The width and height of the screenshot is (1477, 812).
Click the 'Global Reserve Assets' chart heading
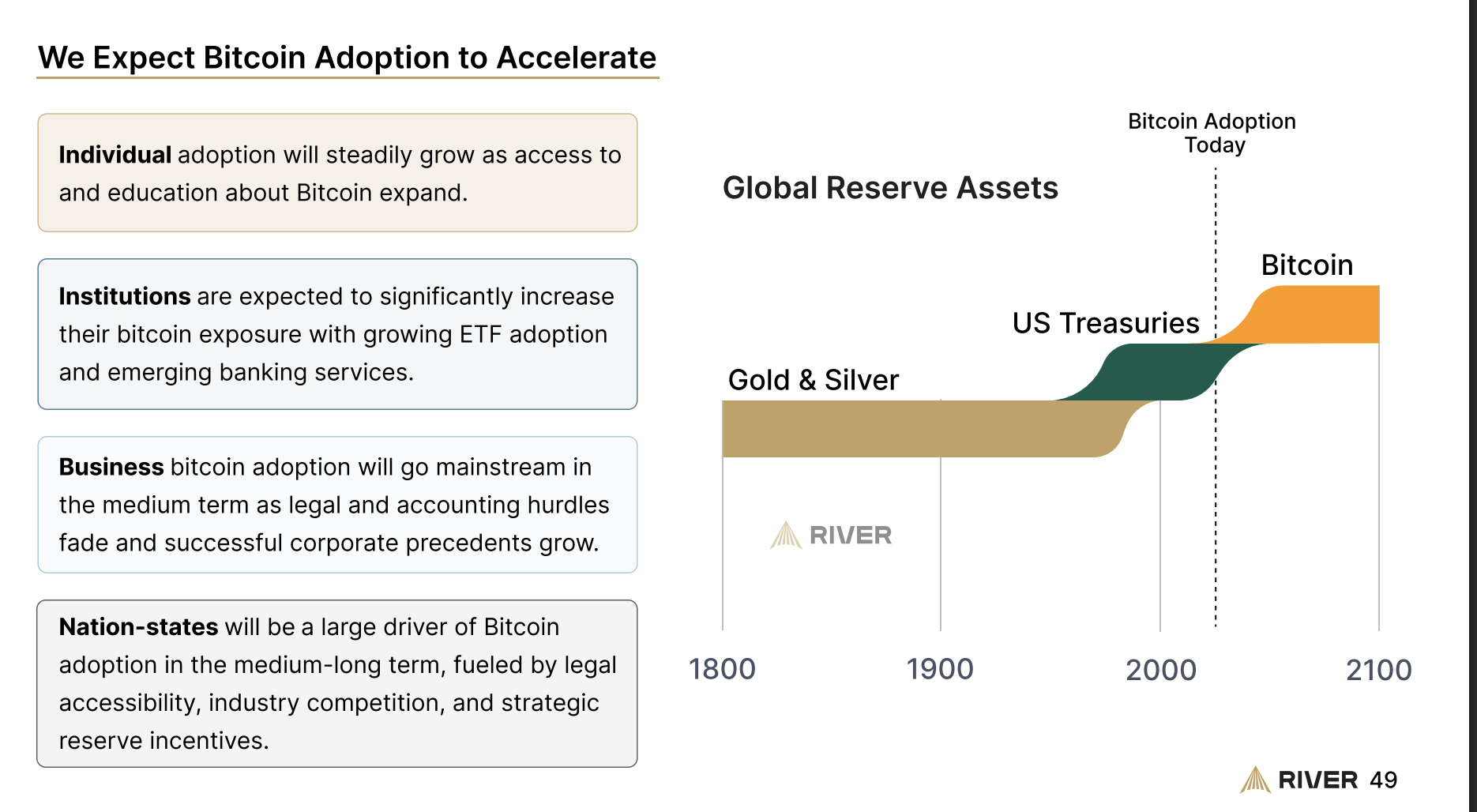tap(890, 188)
